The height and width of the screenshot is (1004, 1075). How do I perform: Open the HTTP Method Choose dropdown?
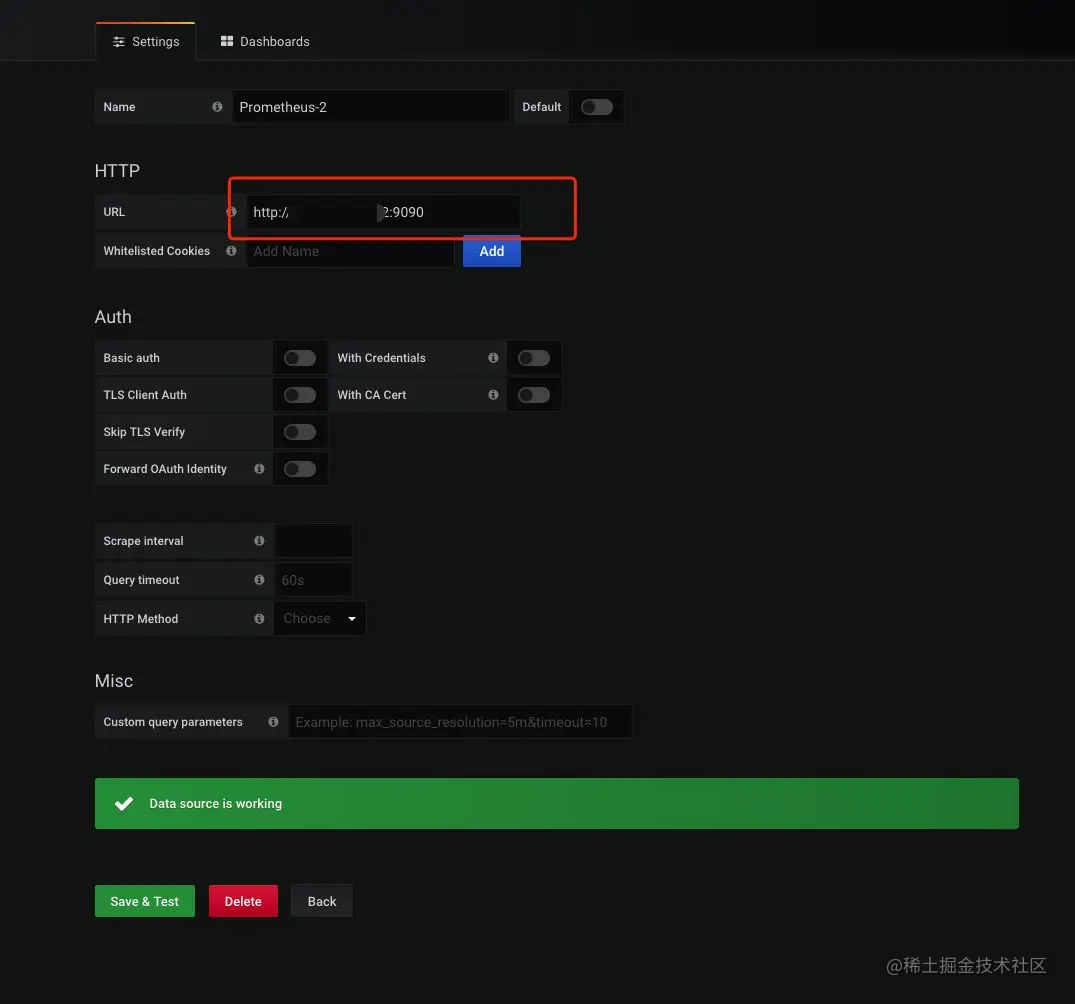(320, 619)
